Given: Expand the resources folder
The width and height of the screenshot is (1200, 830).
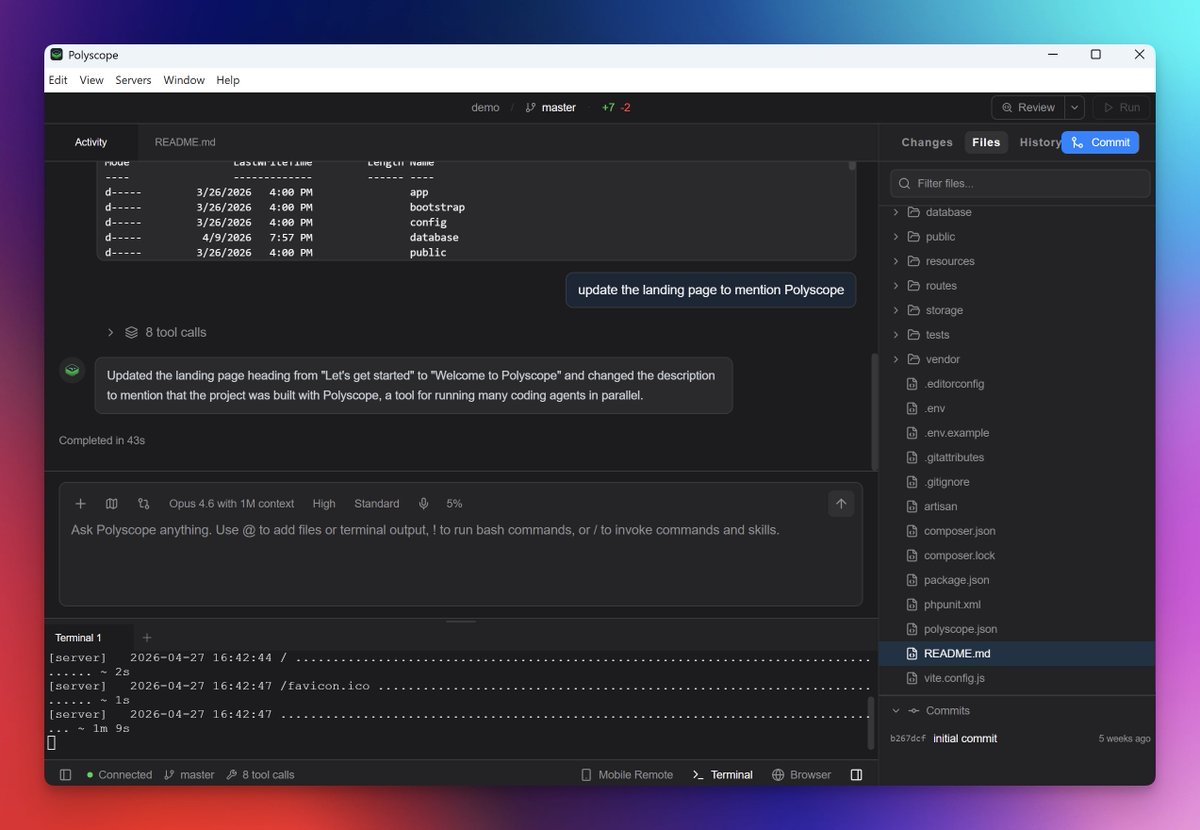Looking at the screenshot, I should click(896, 261).
